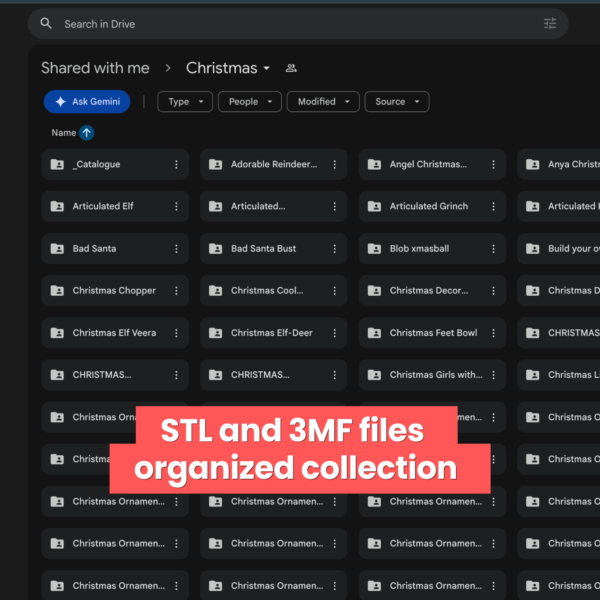Open more actions for Bad Santa Bust
The width and height of the screenshot is (600, 600).
[x=335, y=249]
